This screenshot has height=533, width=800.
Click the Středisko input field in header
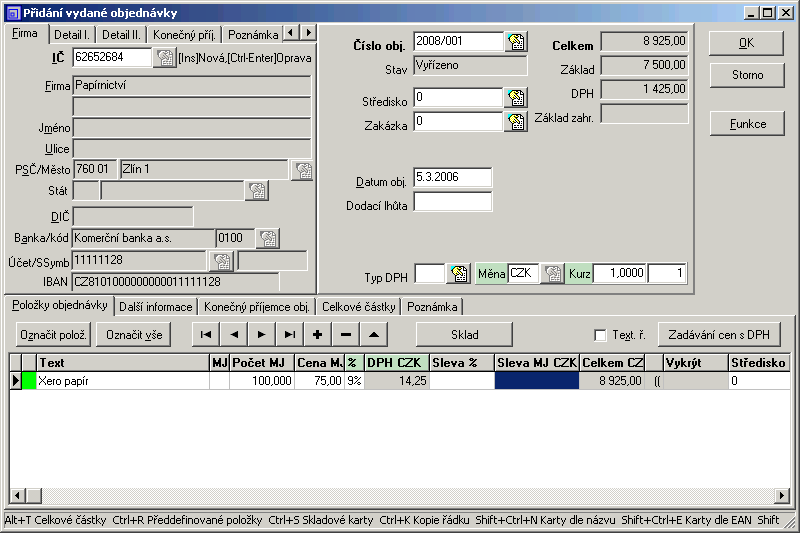pos(459,97)
